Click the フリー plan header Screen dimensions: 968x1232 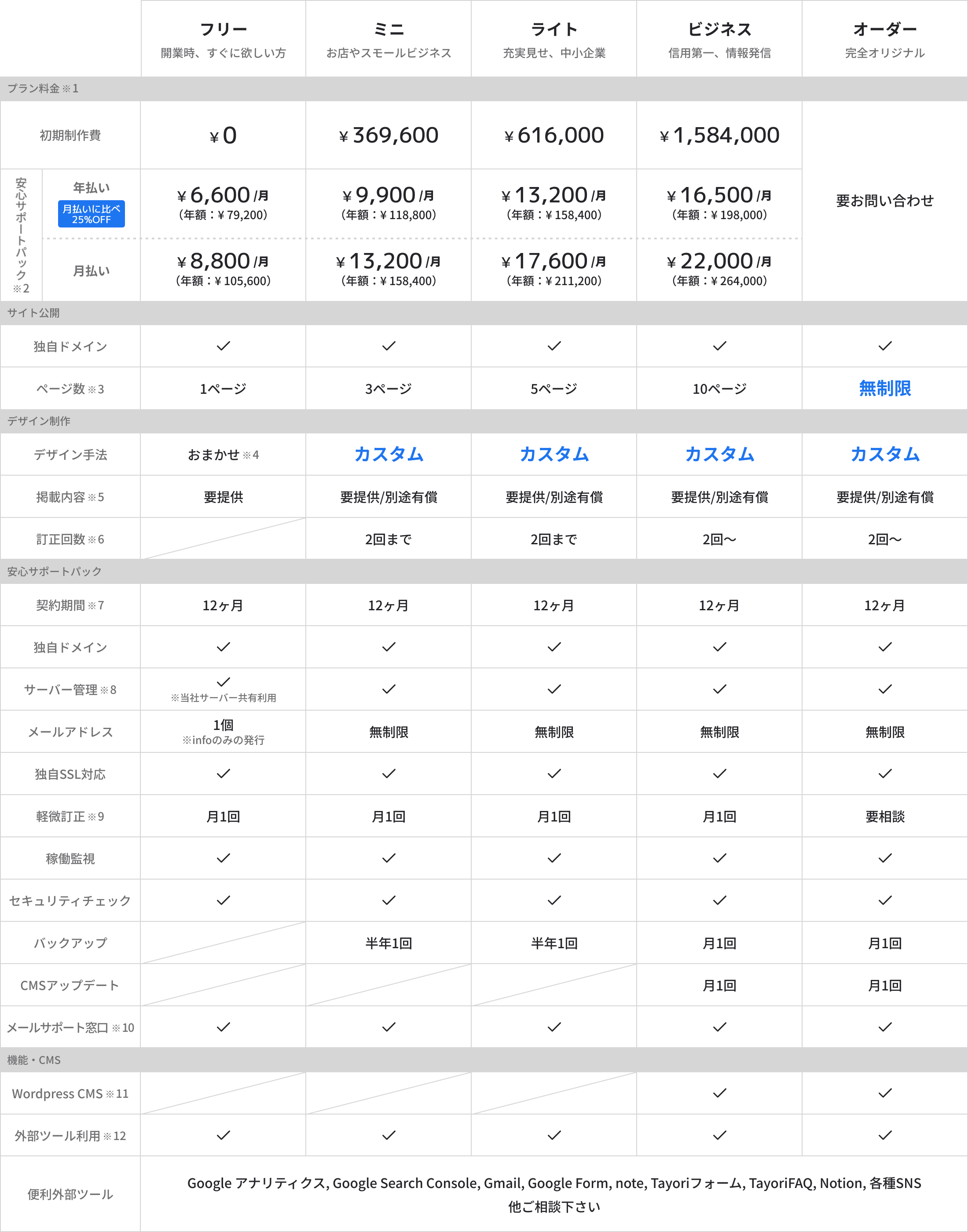click(x=223, y=29)
